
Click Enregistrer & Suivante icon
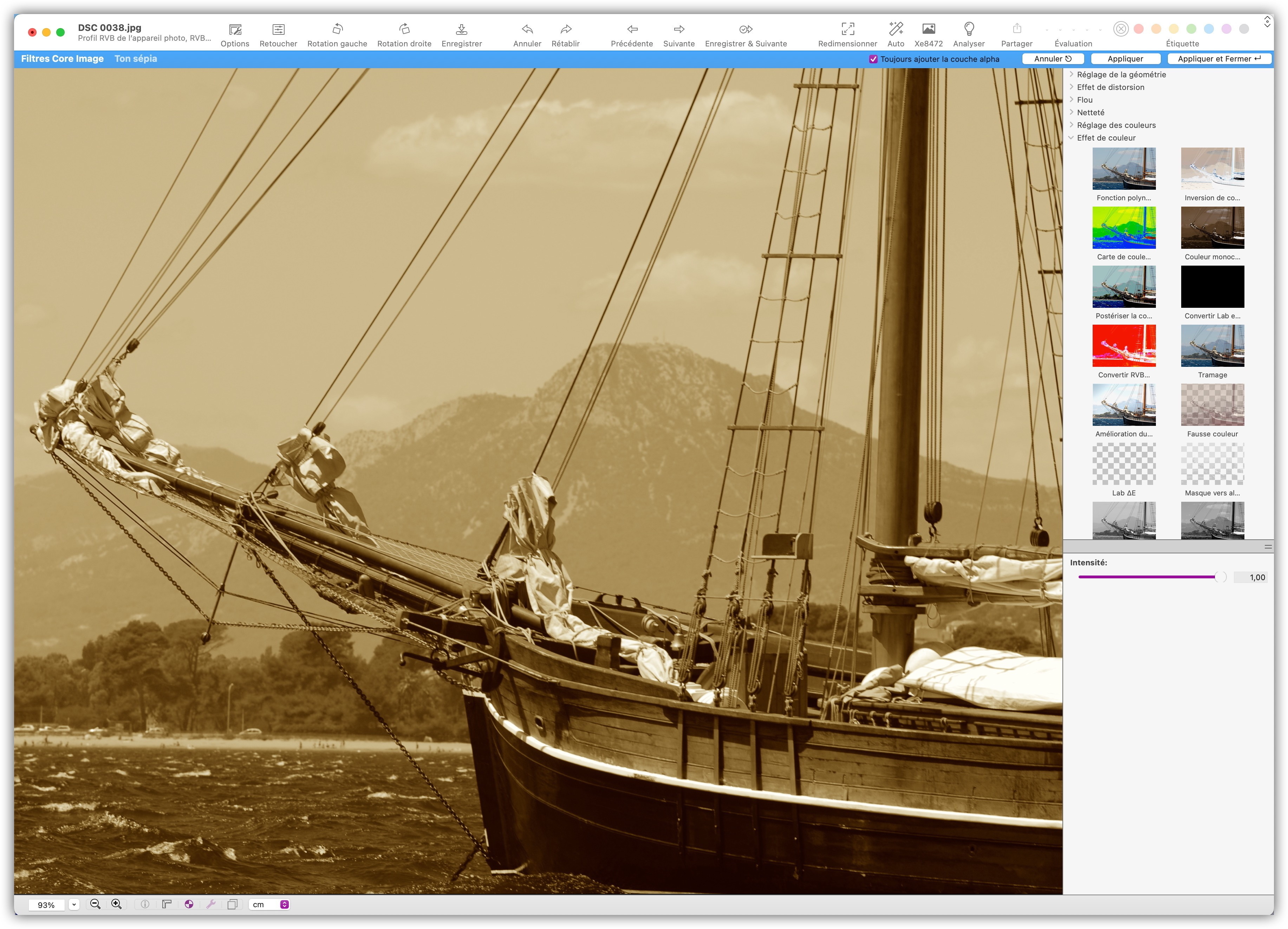(746, 29)
